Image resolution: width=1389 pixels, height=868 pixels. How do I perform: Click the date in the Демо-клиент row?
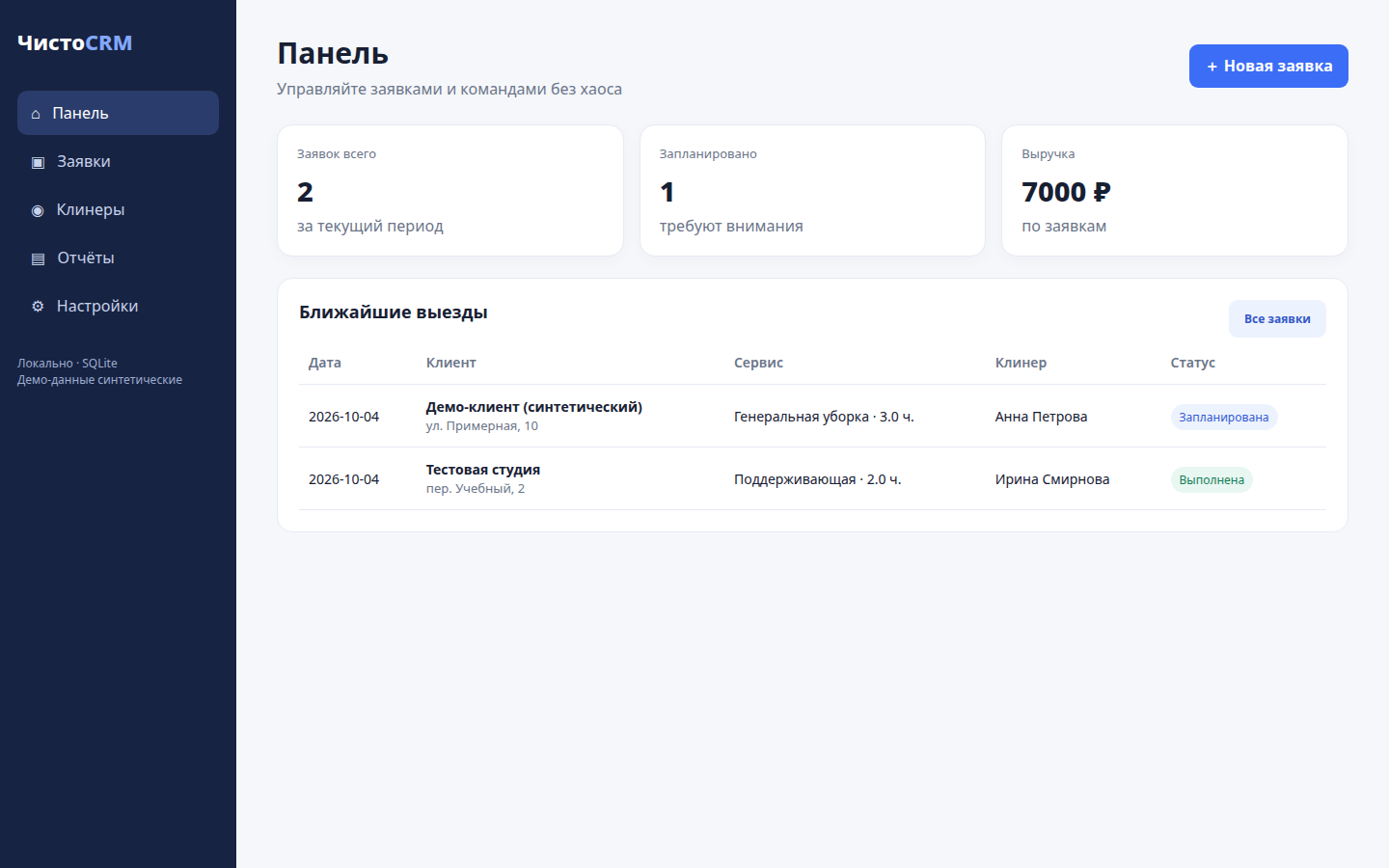coord(344,417)
